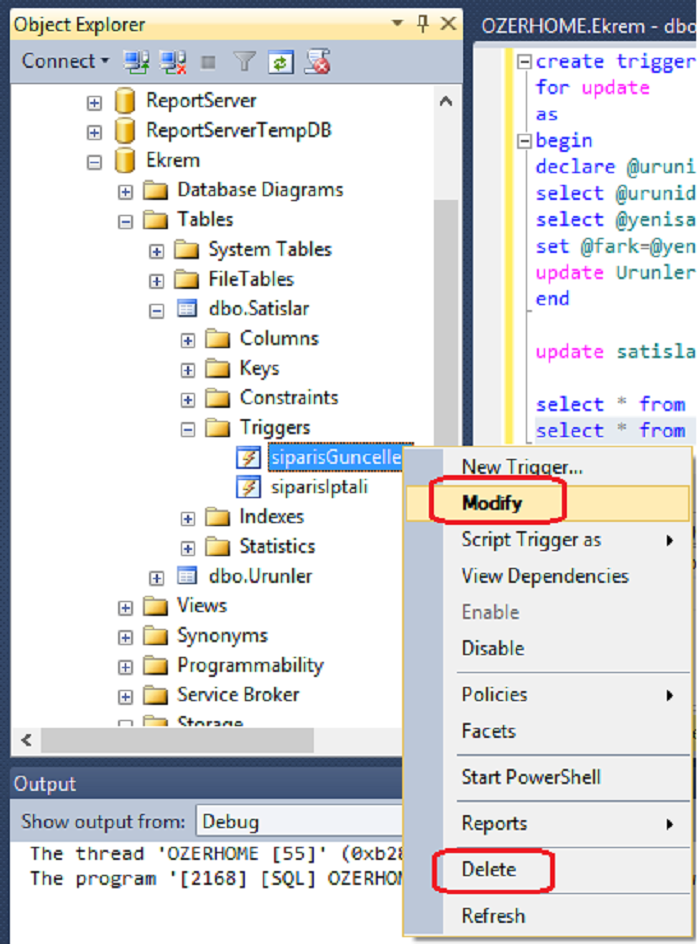Screen dimensions: 698x944
Task: Click the Ekrem database cylinder icon
Action: (x=125, y=160)
